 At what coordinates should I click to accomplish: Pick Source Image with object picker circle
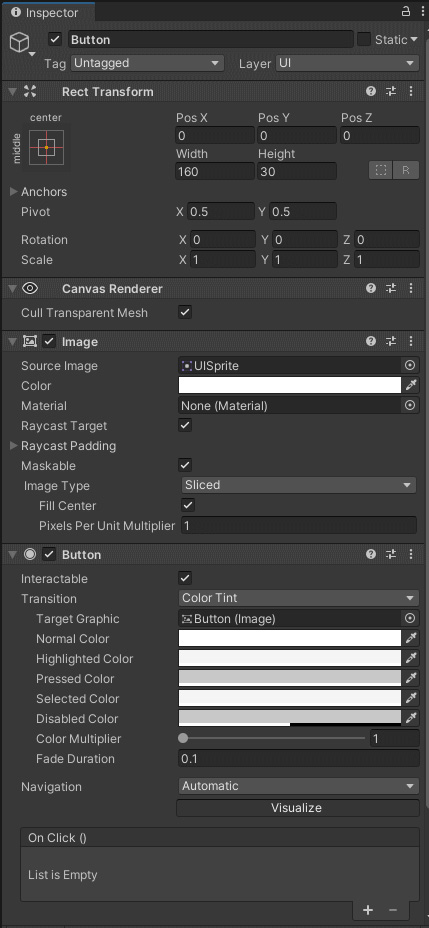[x=409, y=366]
